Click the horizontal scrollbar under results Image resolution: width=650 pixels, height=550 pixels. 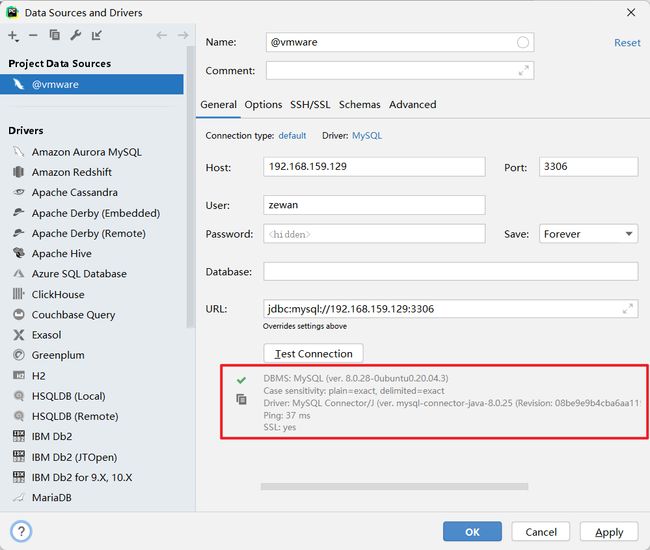394,487
